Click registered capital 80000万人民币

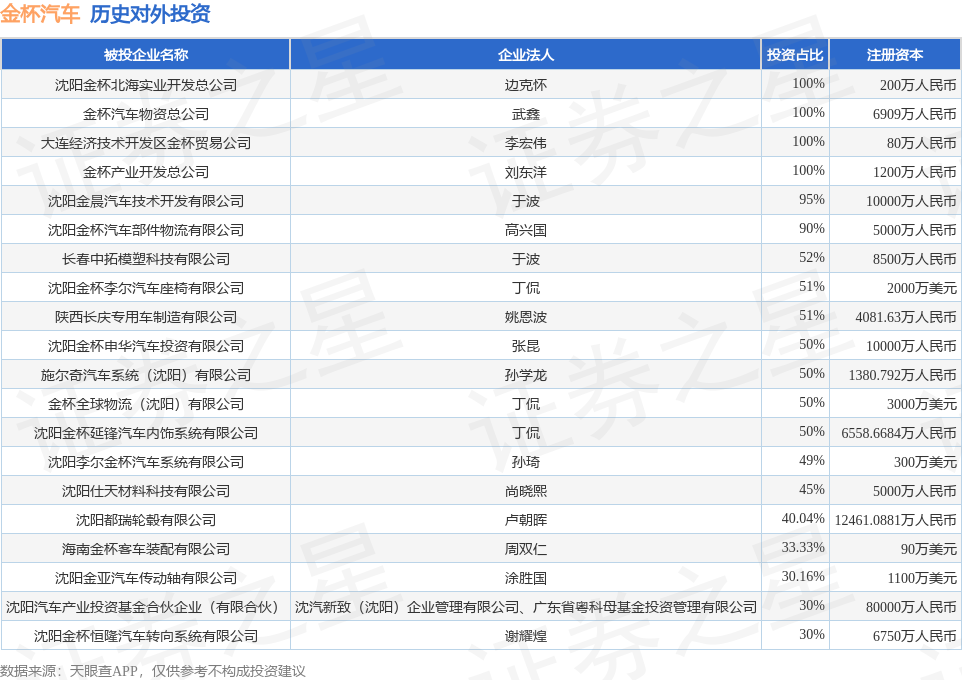(x=911, y=607)
